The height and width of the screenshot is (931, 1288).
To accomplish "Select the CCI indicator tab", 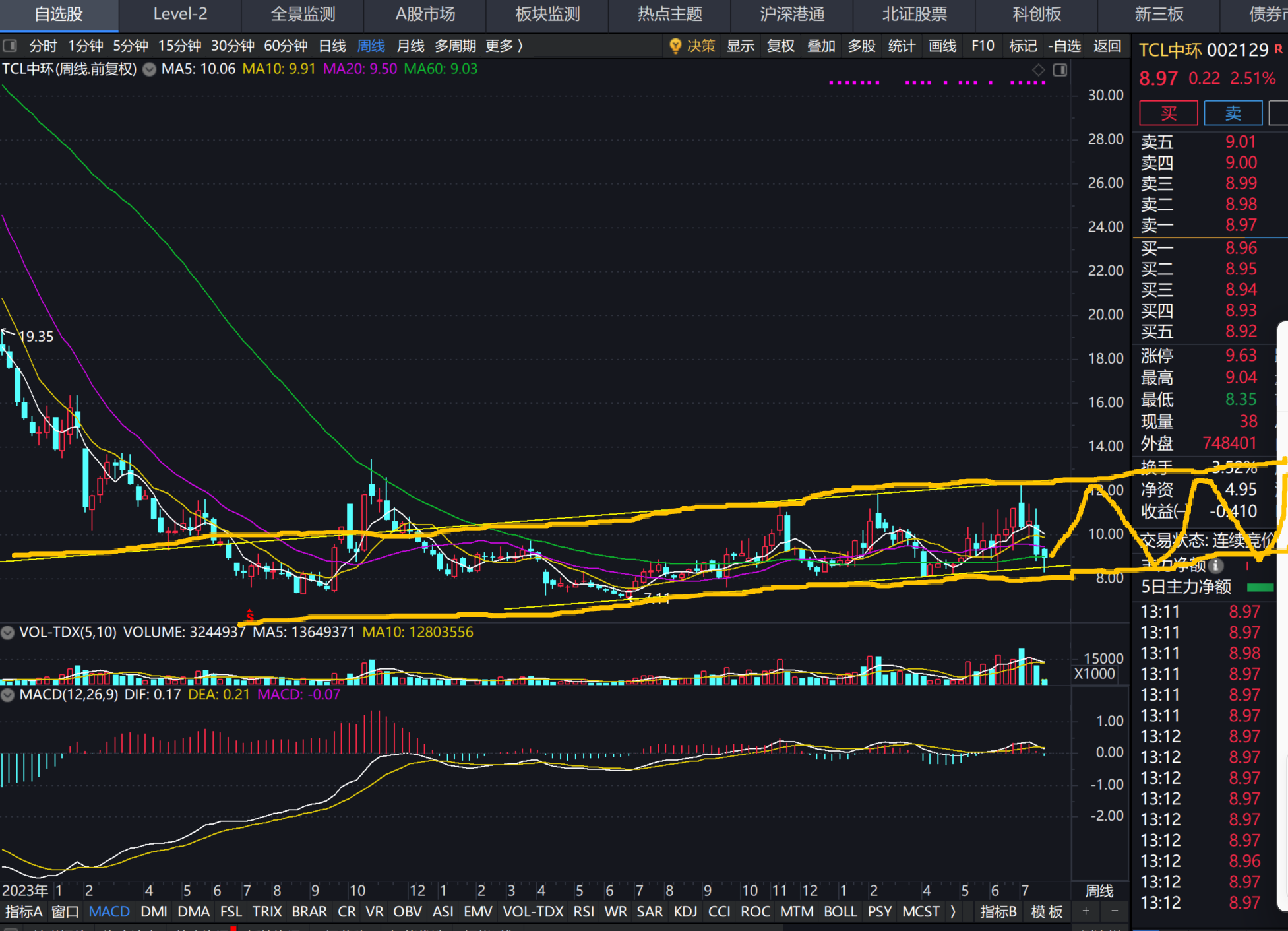I will 719,911.
